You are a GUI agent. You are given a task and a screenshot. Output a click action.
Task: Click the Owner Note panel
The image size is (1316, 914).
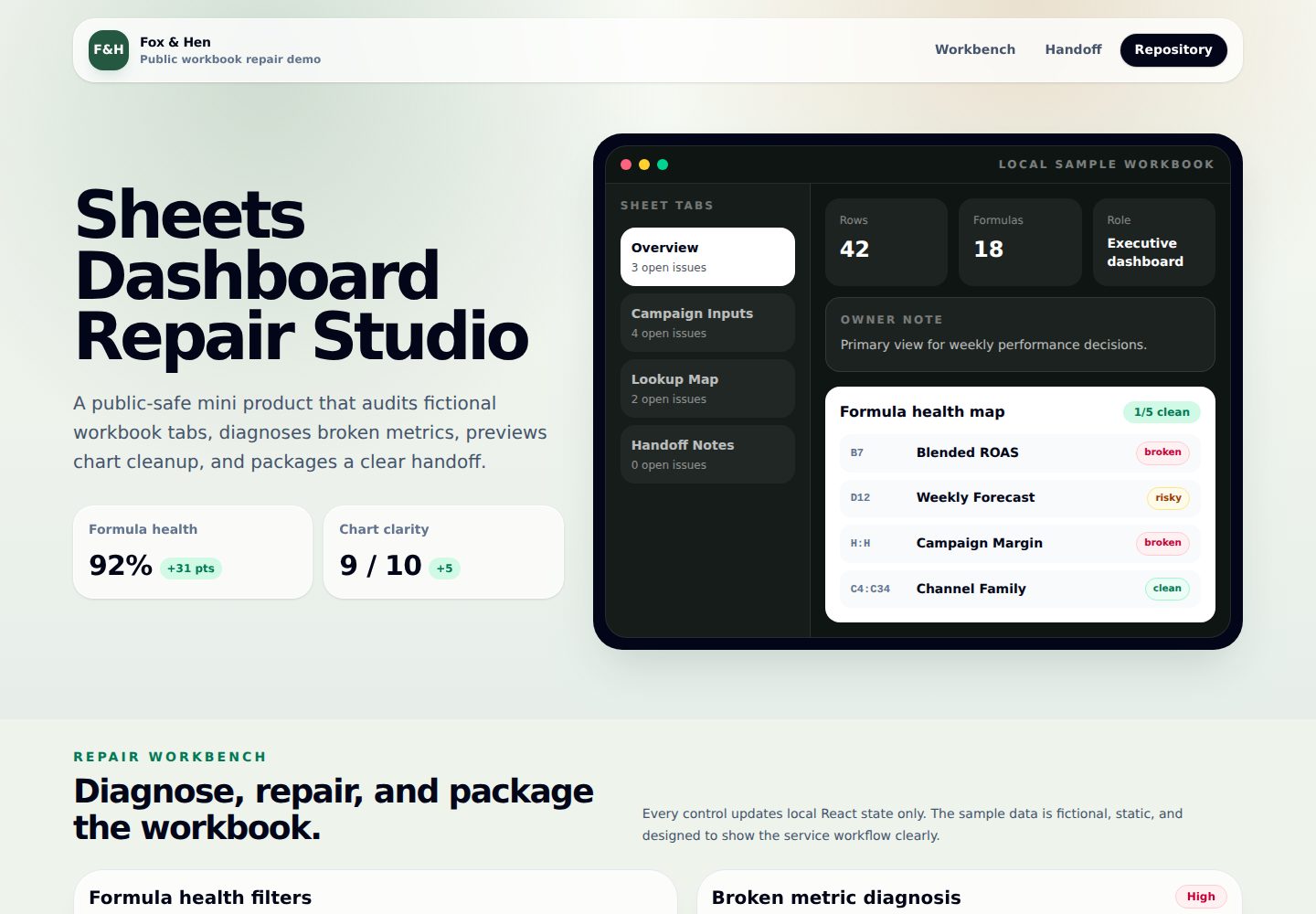(x=1020, y=335)
